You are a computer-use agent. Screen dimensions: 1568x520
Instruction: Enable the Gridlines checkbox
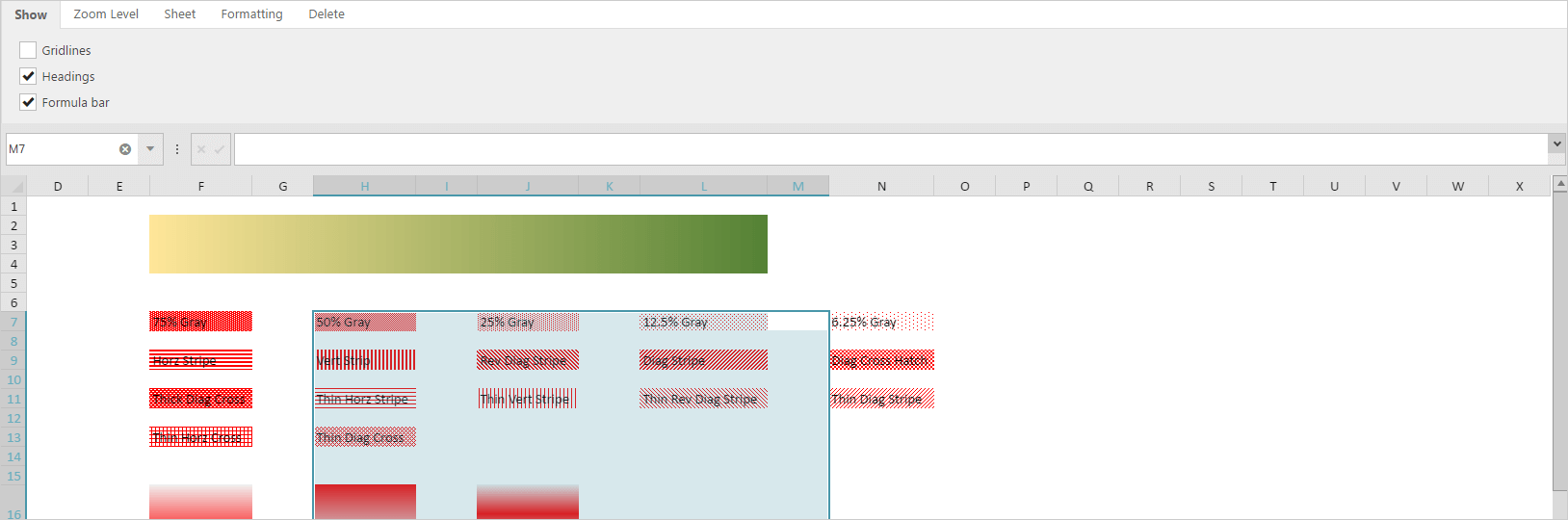pyautogui.click(x=28, y=50)
